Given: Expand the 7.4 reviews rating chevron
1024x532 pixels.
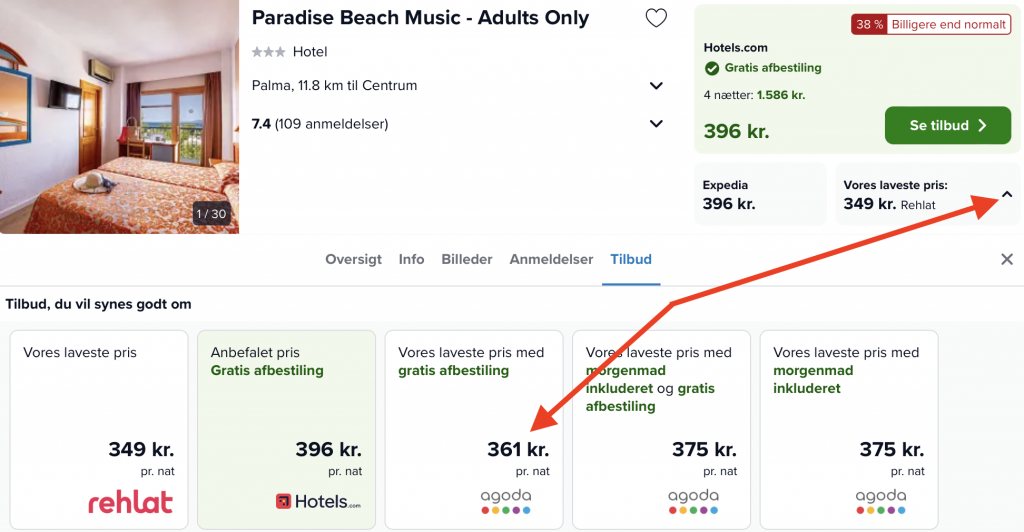Looking at the screenshot, I should click(656, 123).
